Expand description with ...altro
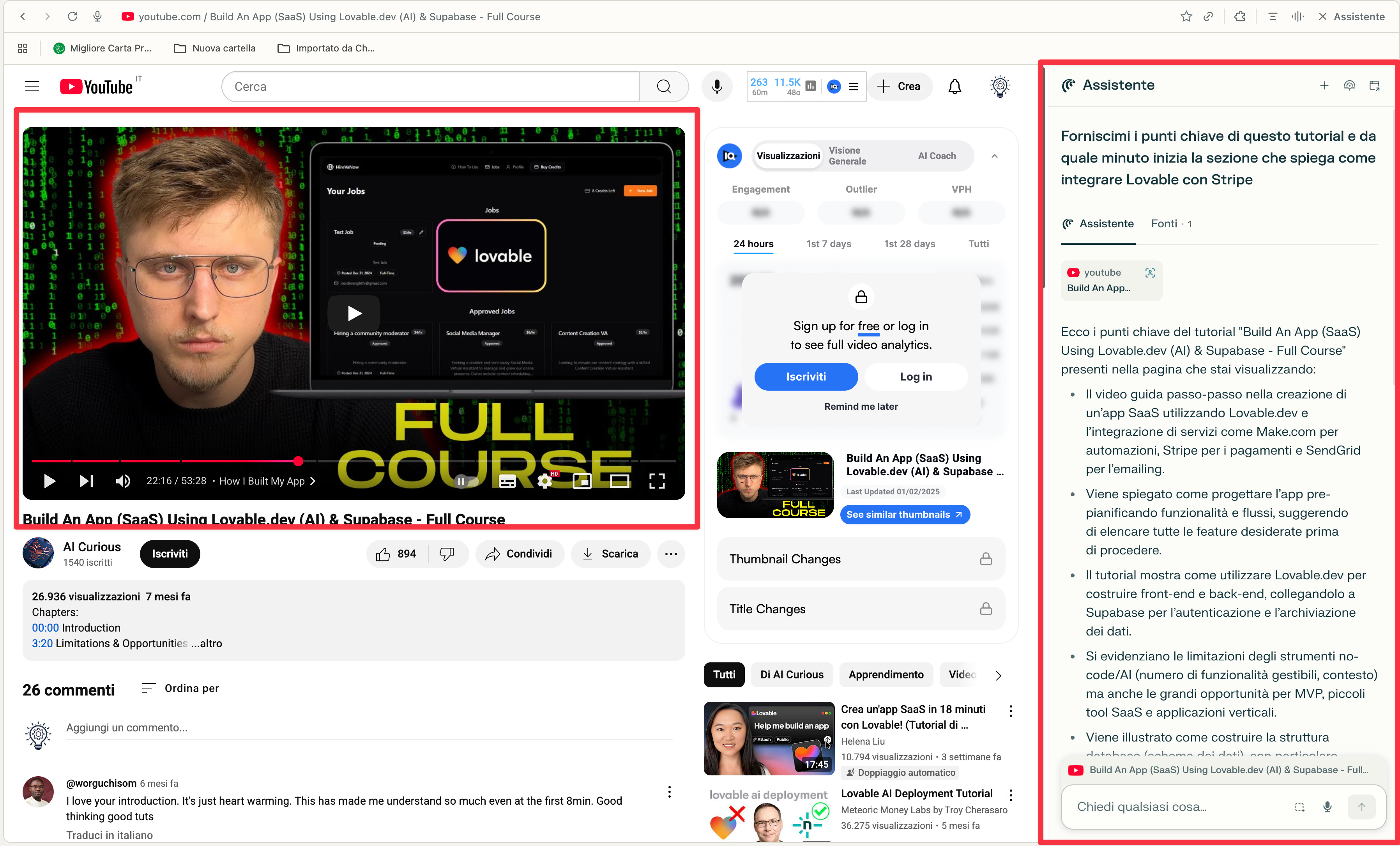1400x846 pixels. [x=207, y=643]
